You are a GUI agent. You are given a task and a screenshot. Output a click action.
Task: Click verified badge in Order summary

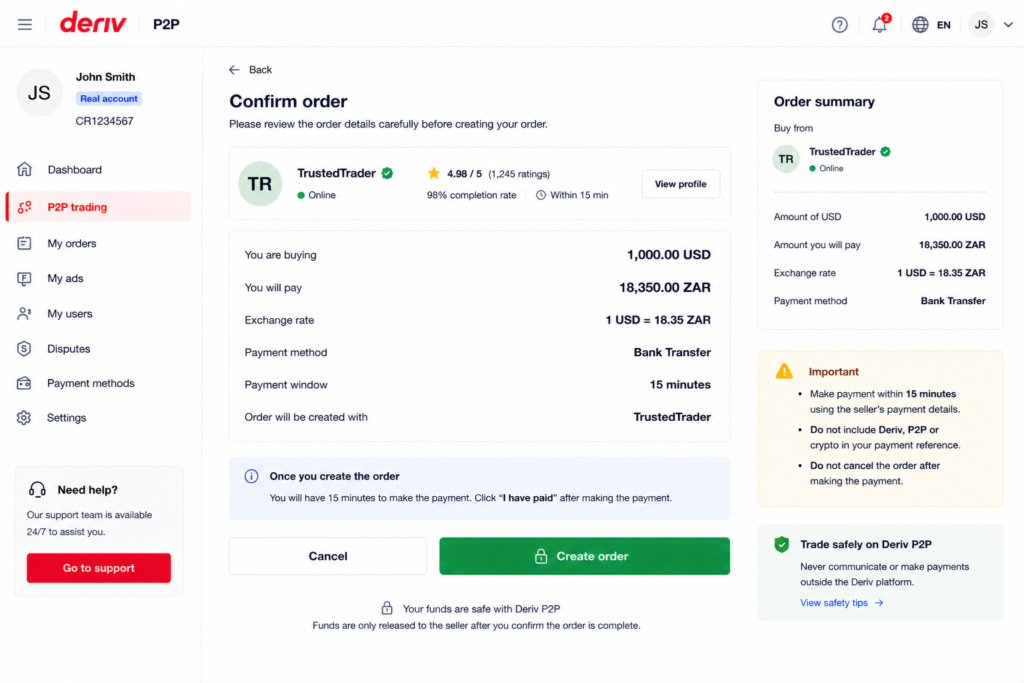[x=886, y=151]
